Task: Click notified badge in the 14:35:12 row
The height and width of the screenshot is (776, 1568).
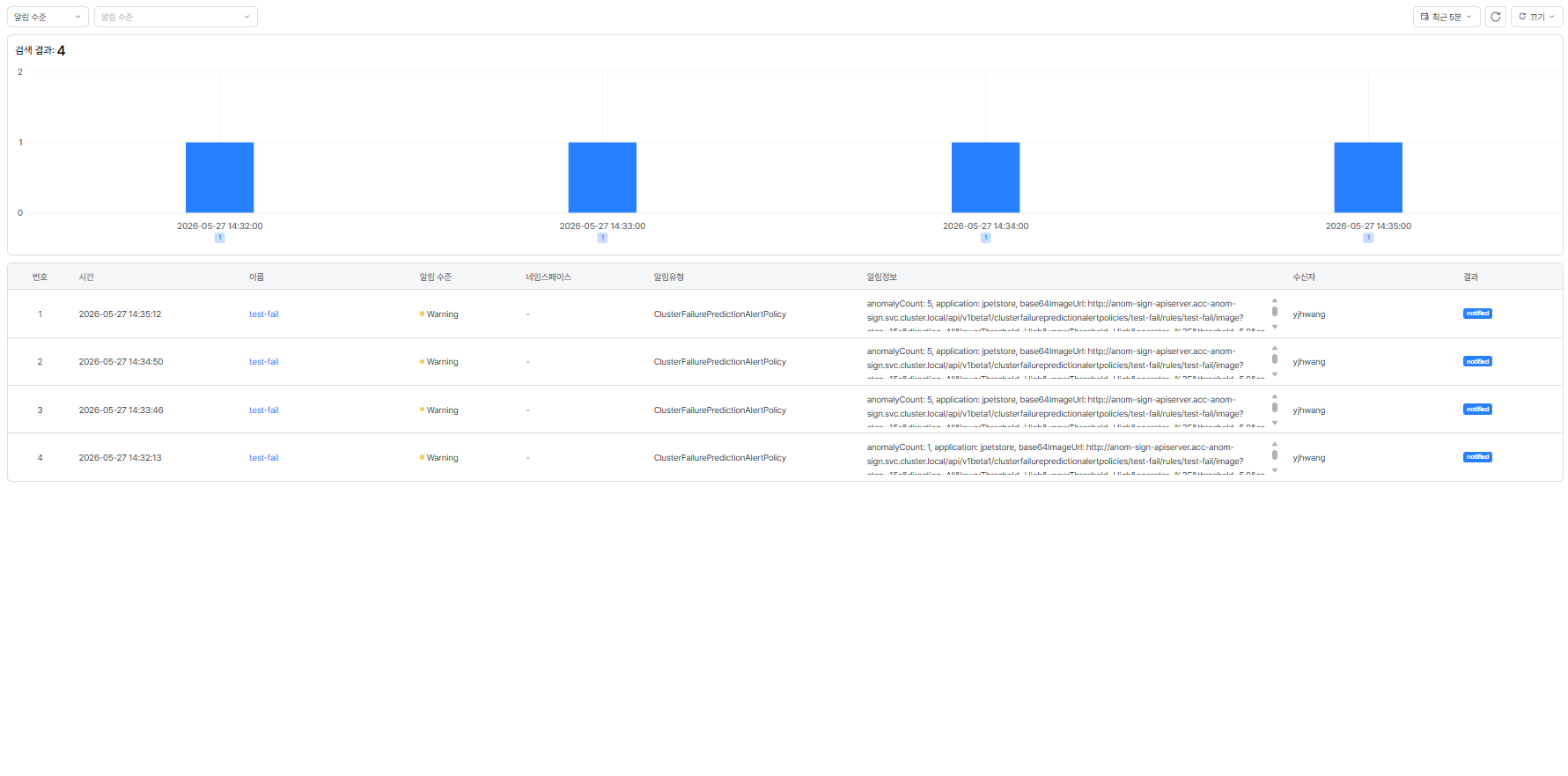Action: (x=1477, y=314)
